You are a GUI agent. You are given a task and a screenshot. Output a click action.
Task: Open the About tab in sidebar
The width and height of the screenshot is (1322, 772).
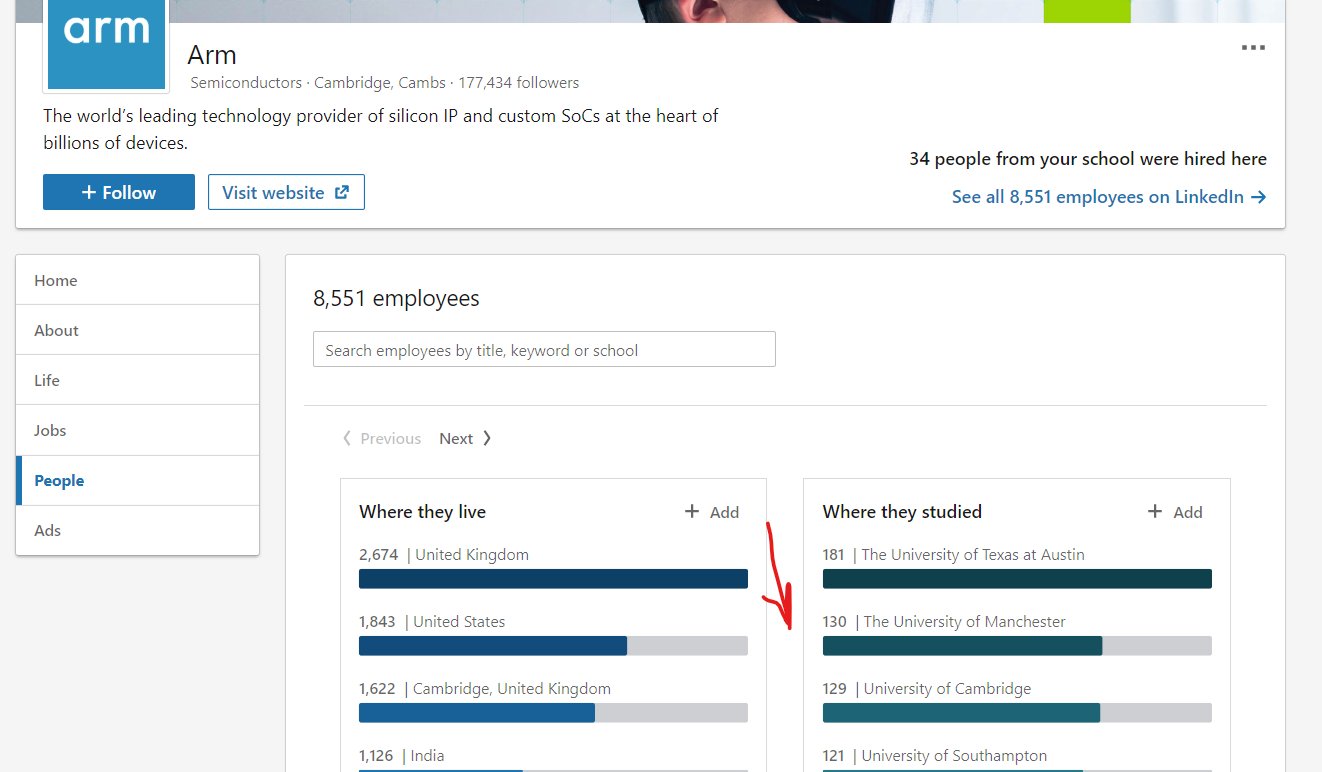(x=138, y=330)
